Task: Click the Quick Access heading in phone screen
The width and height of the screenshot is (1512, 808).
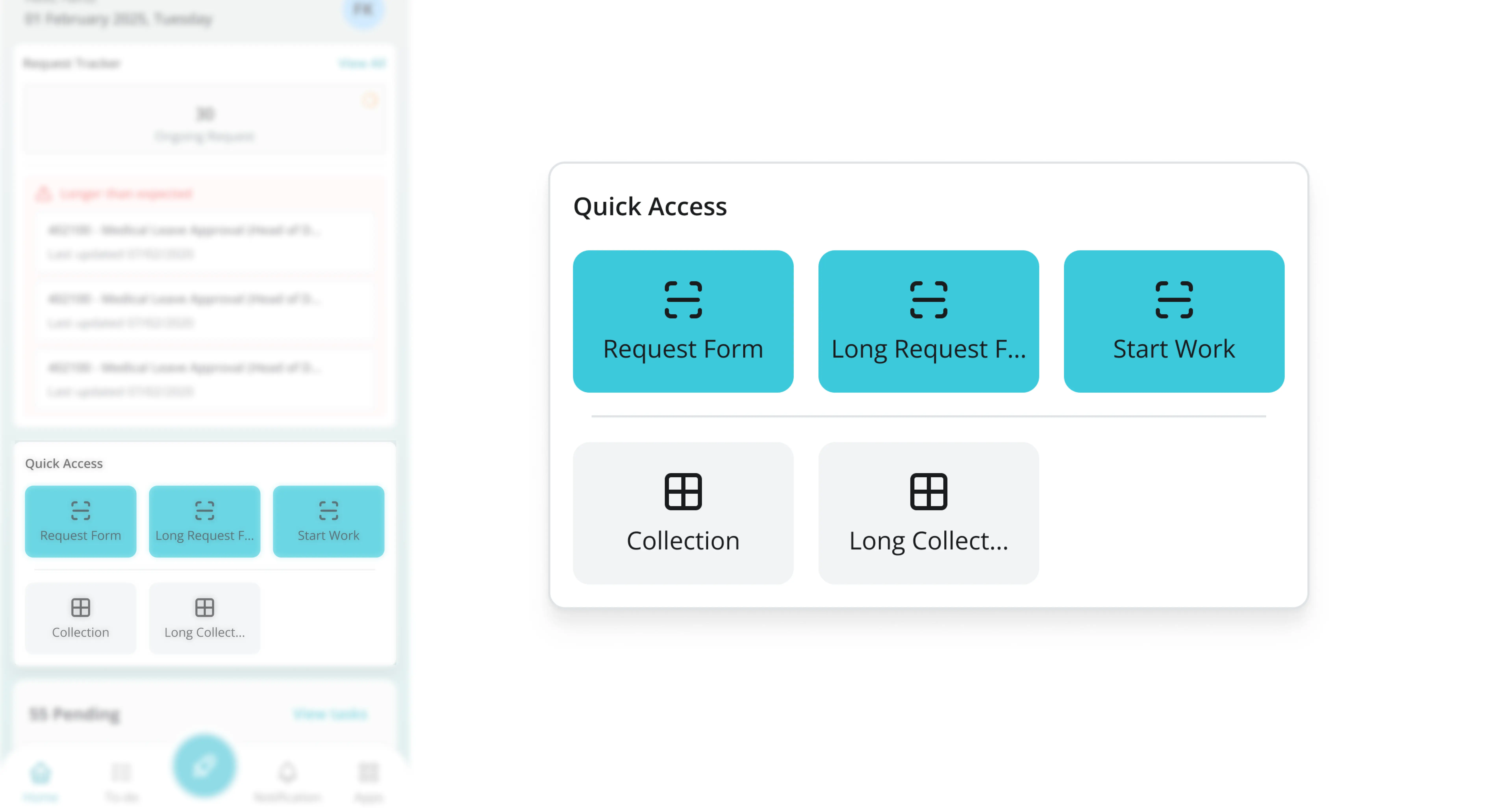Action: point(64,464)
